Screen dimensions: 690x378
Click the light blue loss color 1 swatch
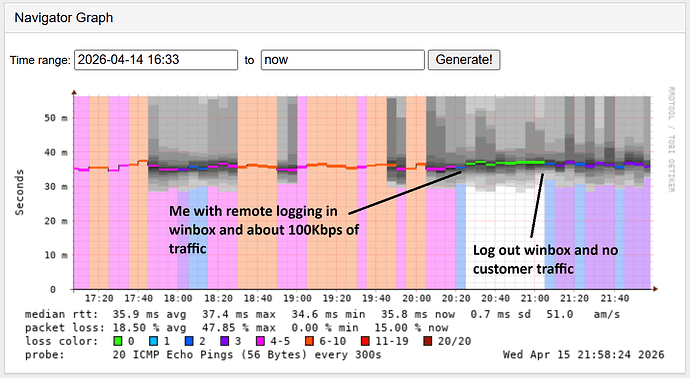click(x=153, y=341)
